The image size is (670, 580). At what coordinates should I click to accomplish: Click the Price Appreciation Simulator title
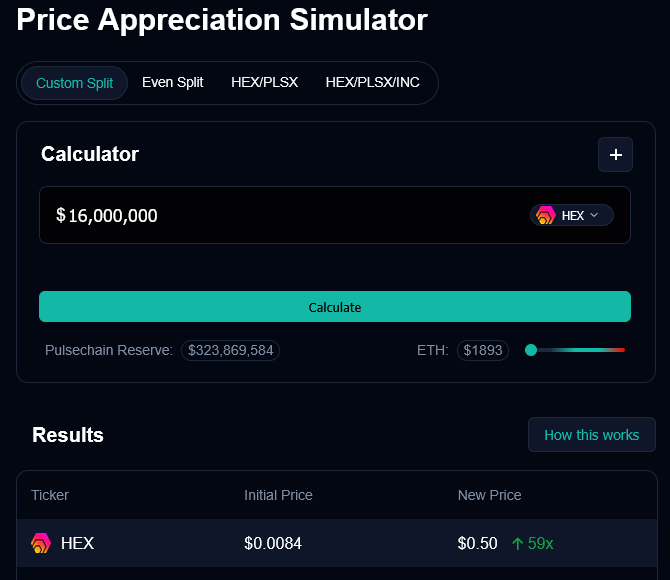(222, 20)
